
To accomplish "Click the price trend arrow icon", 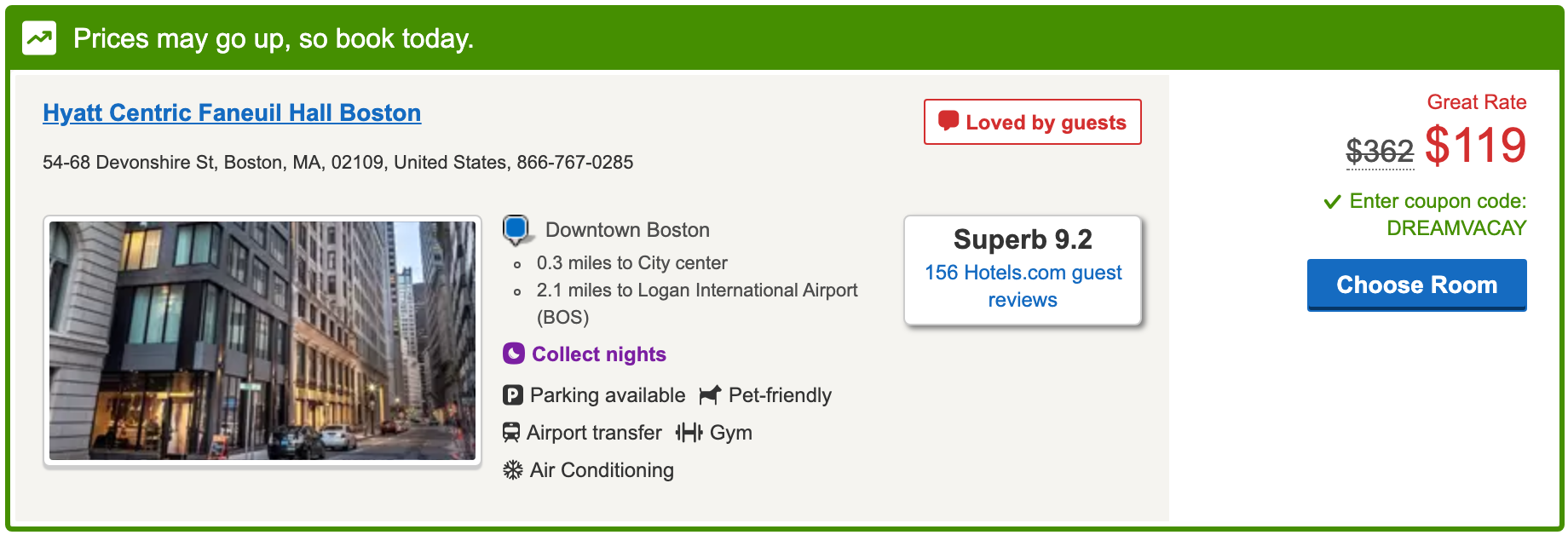I will tap(39, 38).
